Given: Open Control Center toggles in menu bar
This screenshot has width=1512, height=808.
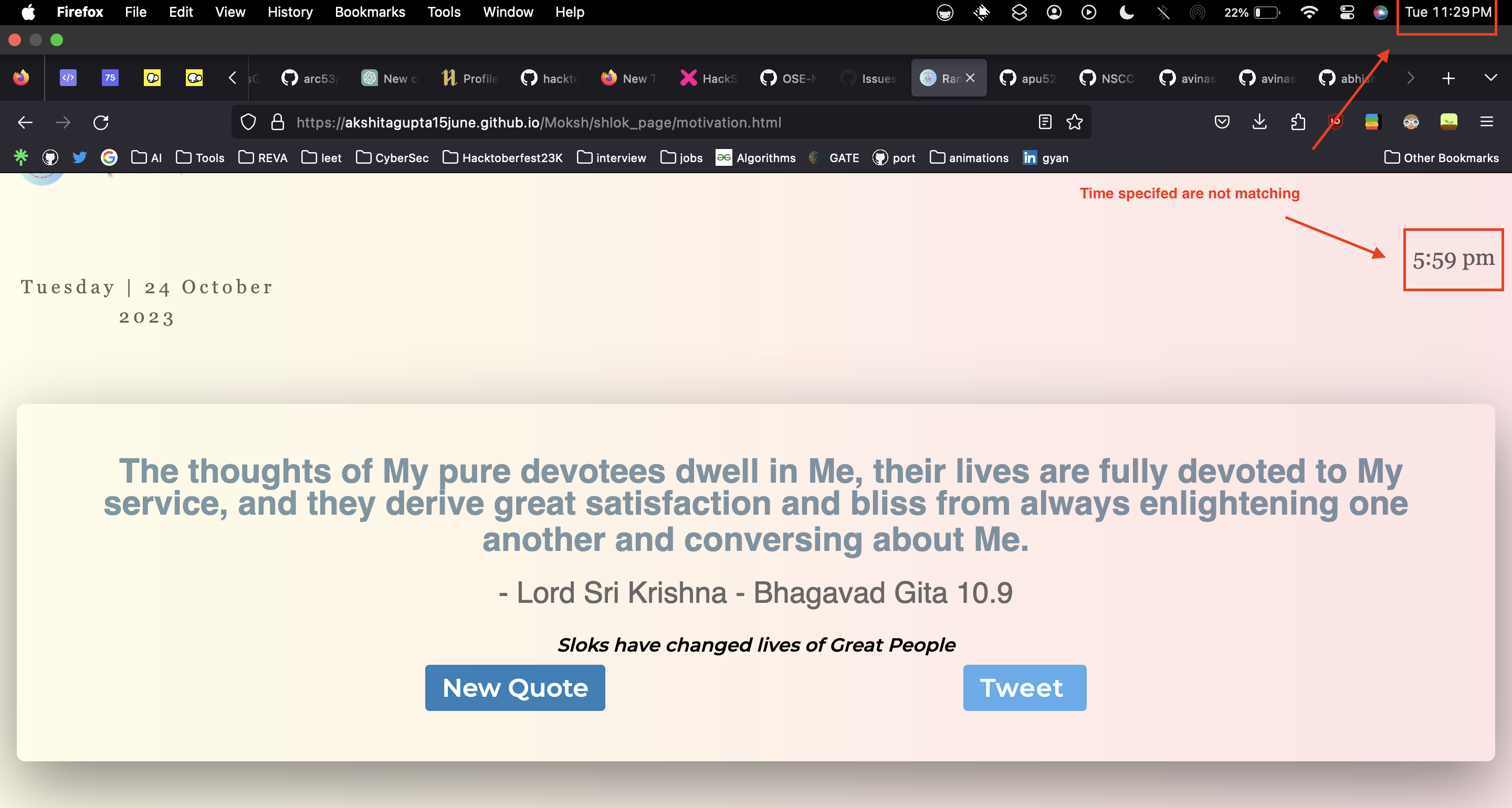Looking at the screenshot, I should tap(1347, 12).
